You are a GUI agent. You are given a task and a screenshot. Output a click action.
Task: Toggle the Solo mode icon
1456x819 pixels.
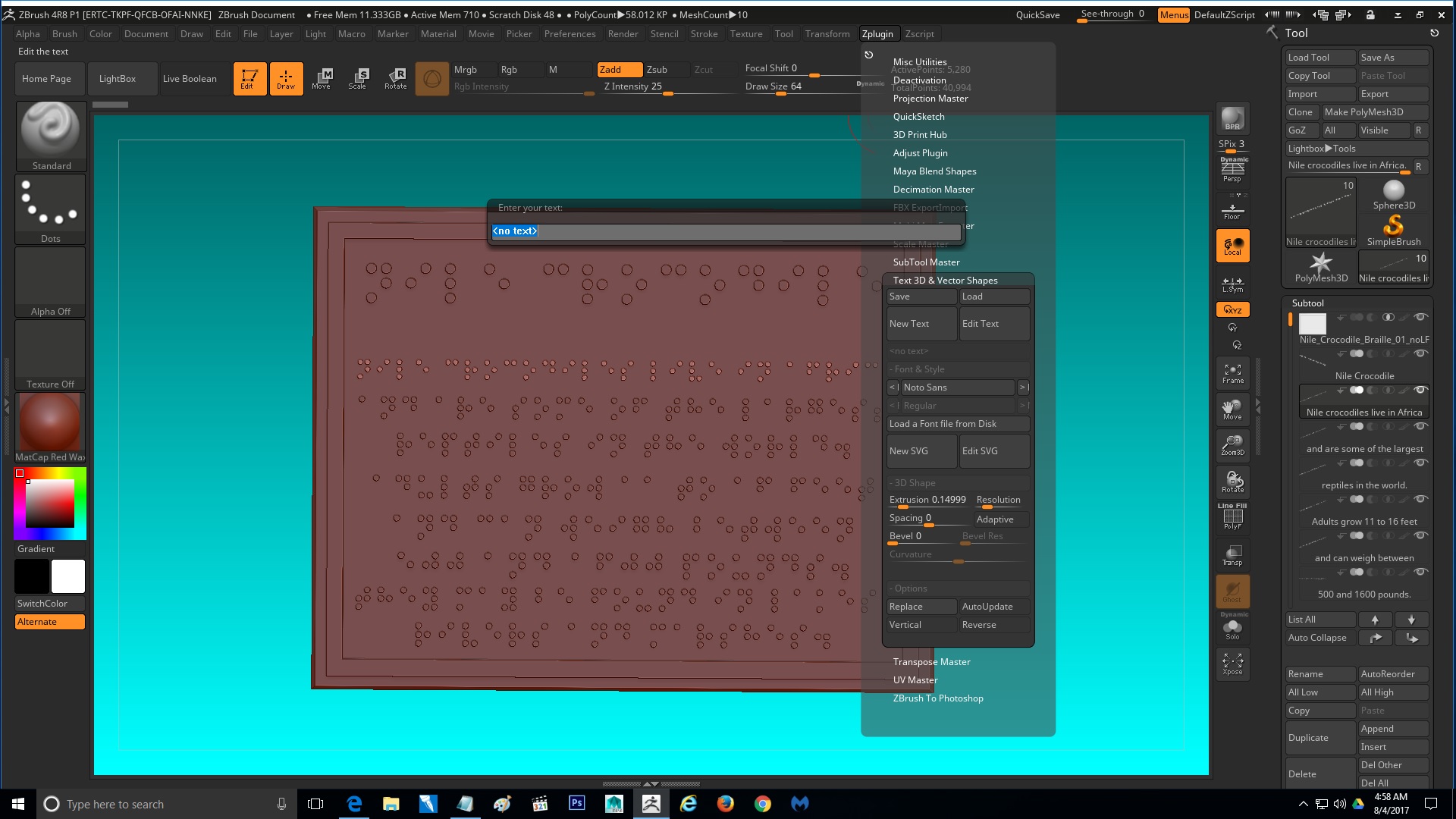(x=1232, y=626)
